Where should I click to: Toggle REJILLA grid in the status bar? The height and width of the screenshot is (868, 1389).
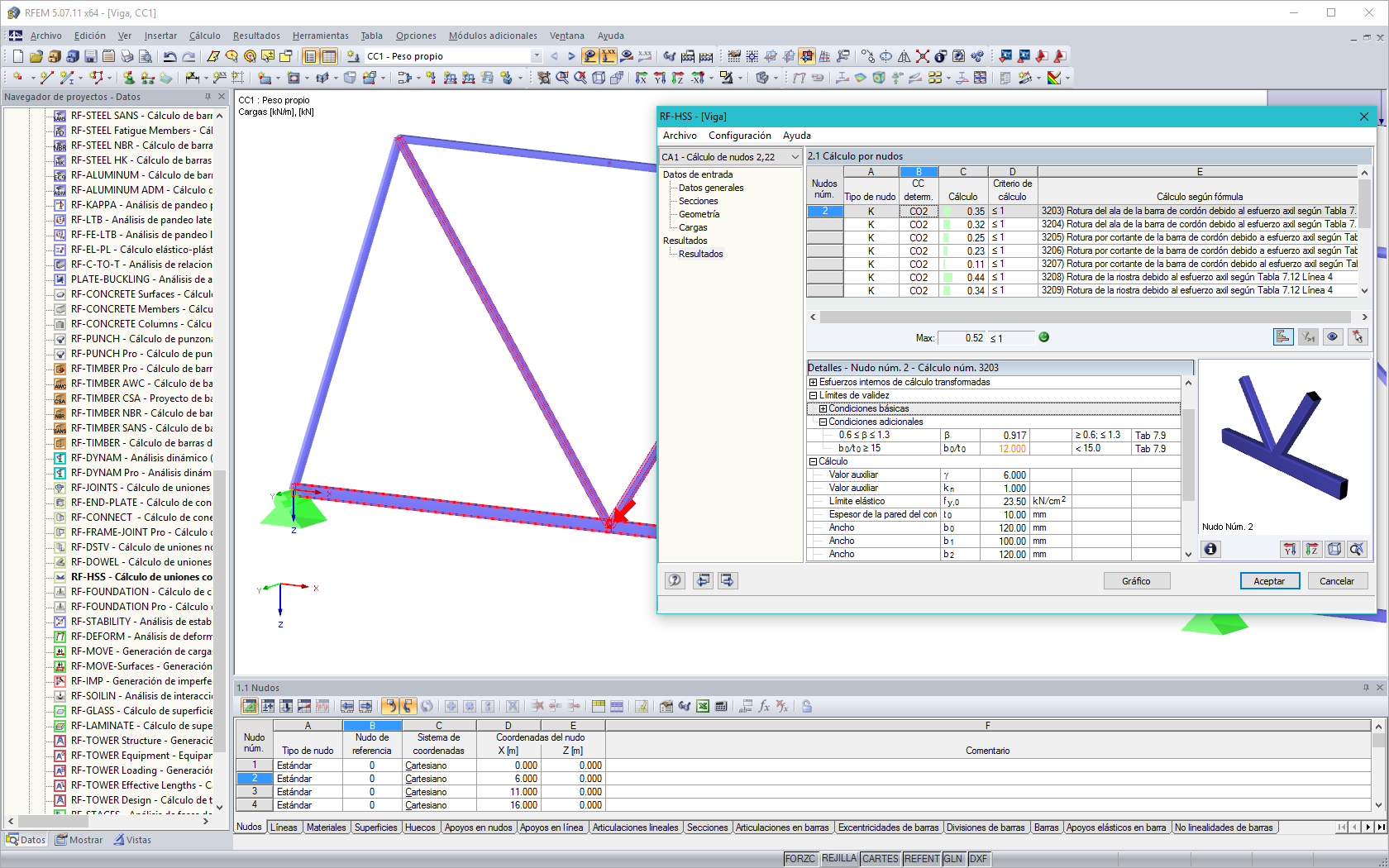tap(839, 859)
